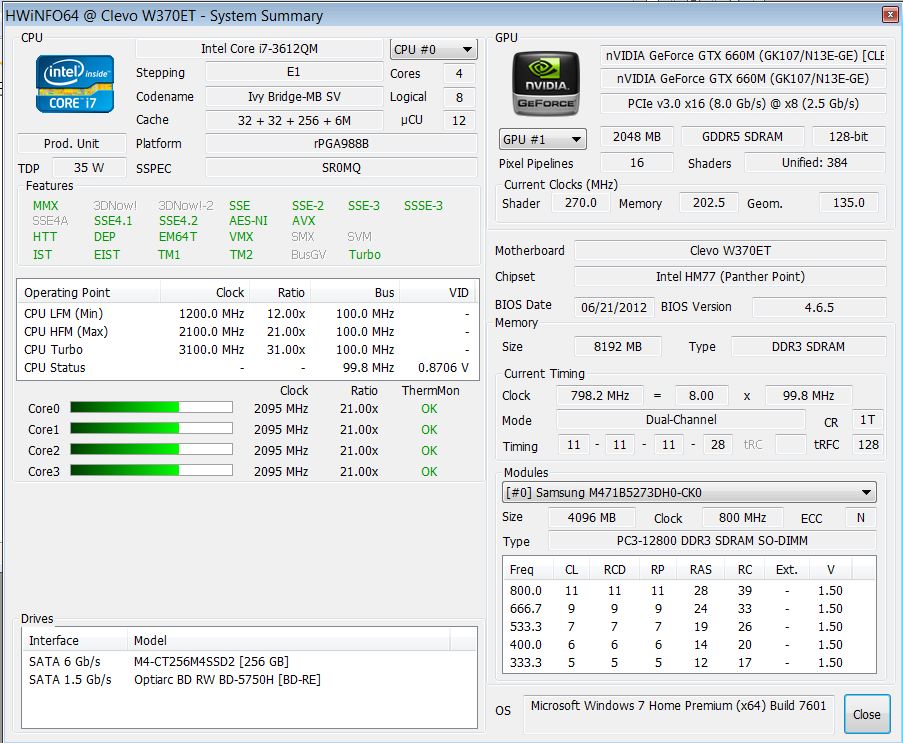Screen dimensions: 903x743
Task: Click the tRFC value 128
Action: click(x=867, y=445)
